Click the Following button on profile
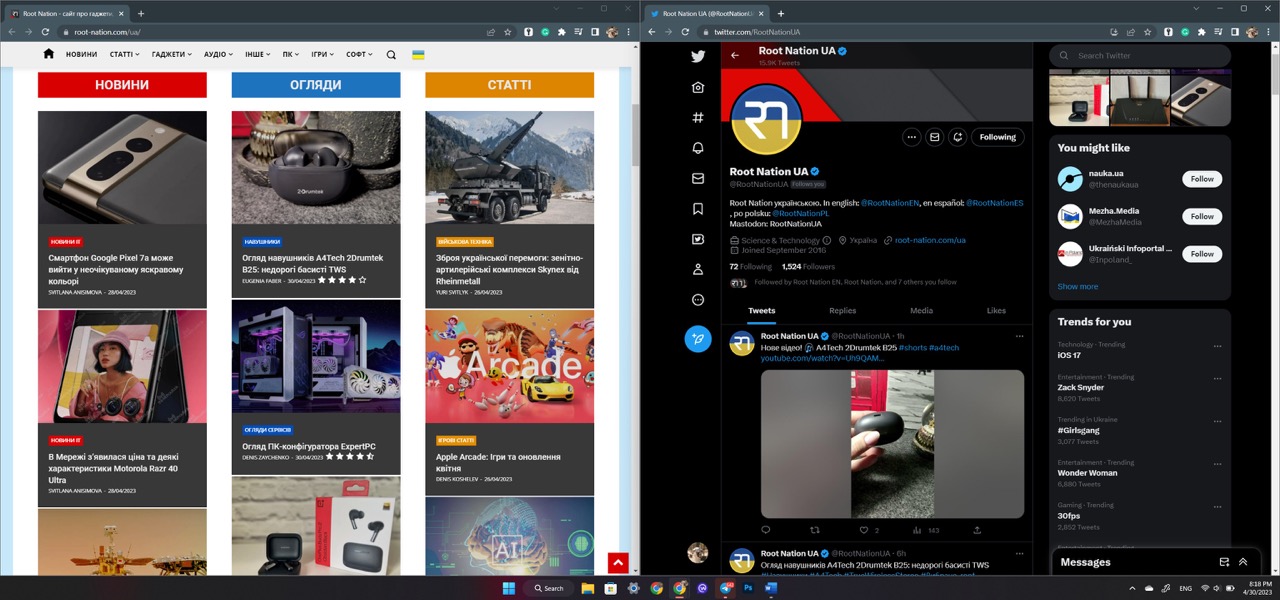Viewport: 1280px width, 600px height. click(x=998, y=137)
